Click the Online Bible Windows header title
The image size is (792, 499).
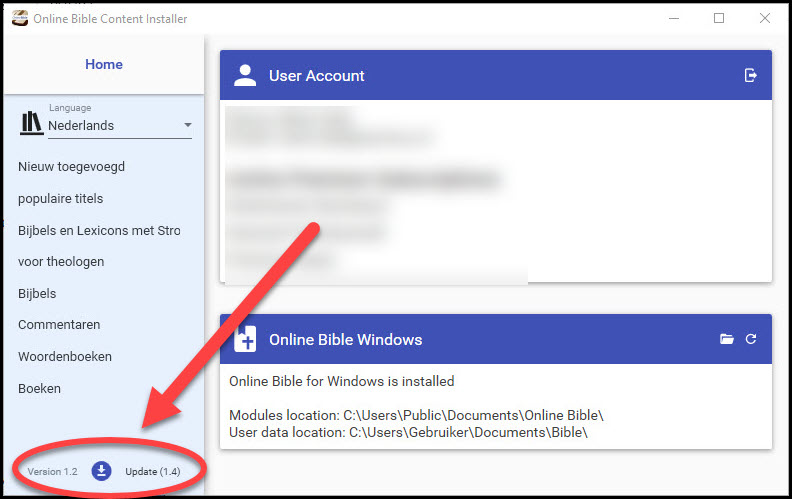(345, 339)
